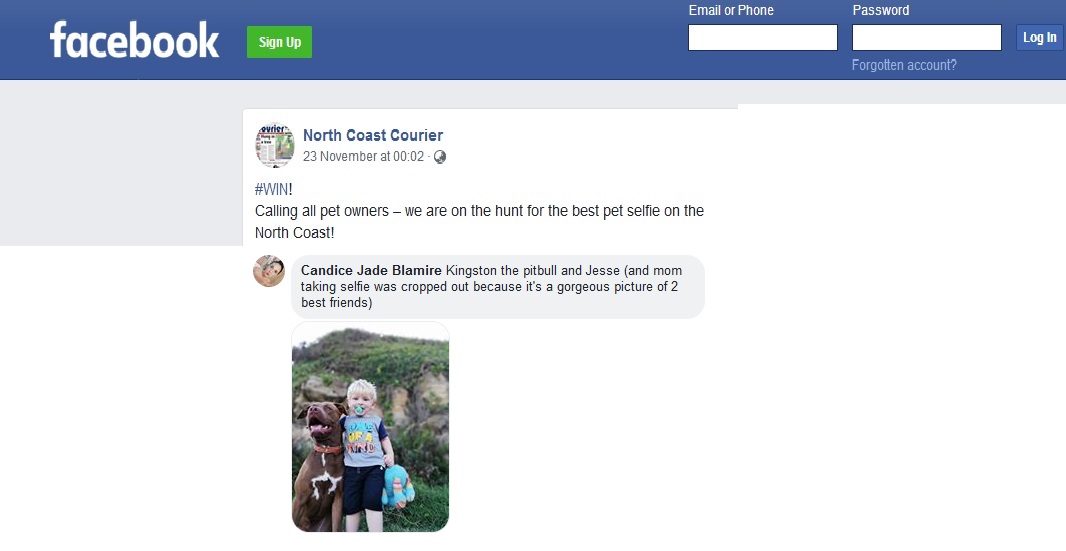The image size is (1066, 551).
Task: Follow the #WIN hashtag link
Action: point(272,189)
